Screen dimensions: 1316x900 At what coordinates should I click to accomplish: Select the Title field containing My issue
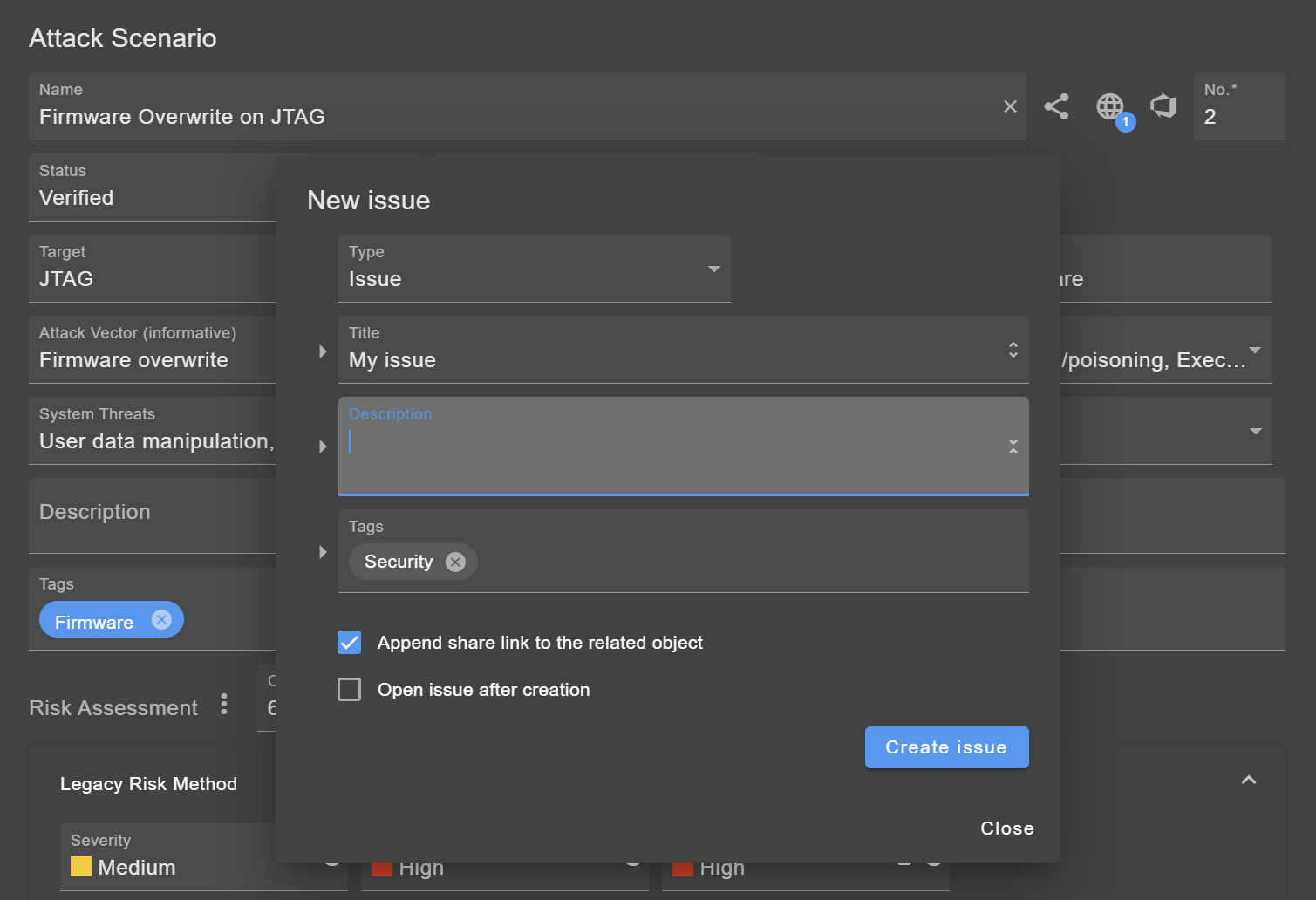point(610,359)
